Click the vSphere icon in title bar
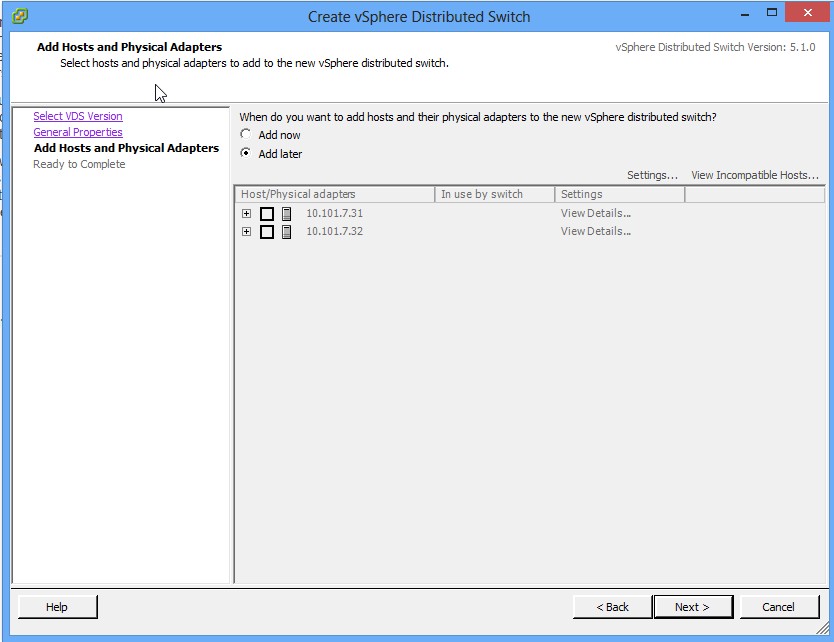Image resolution: width=834 pixels, height=642 pixels. pyautogui.click(x=20, y=16)
